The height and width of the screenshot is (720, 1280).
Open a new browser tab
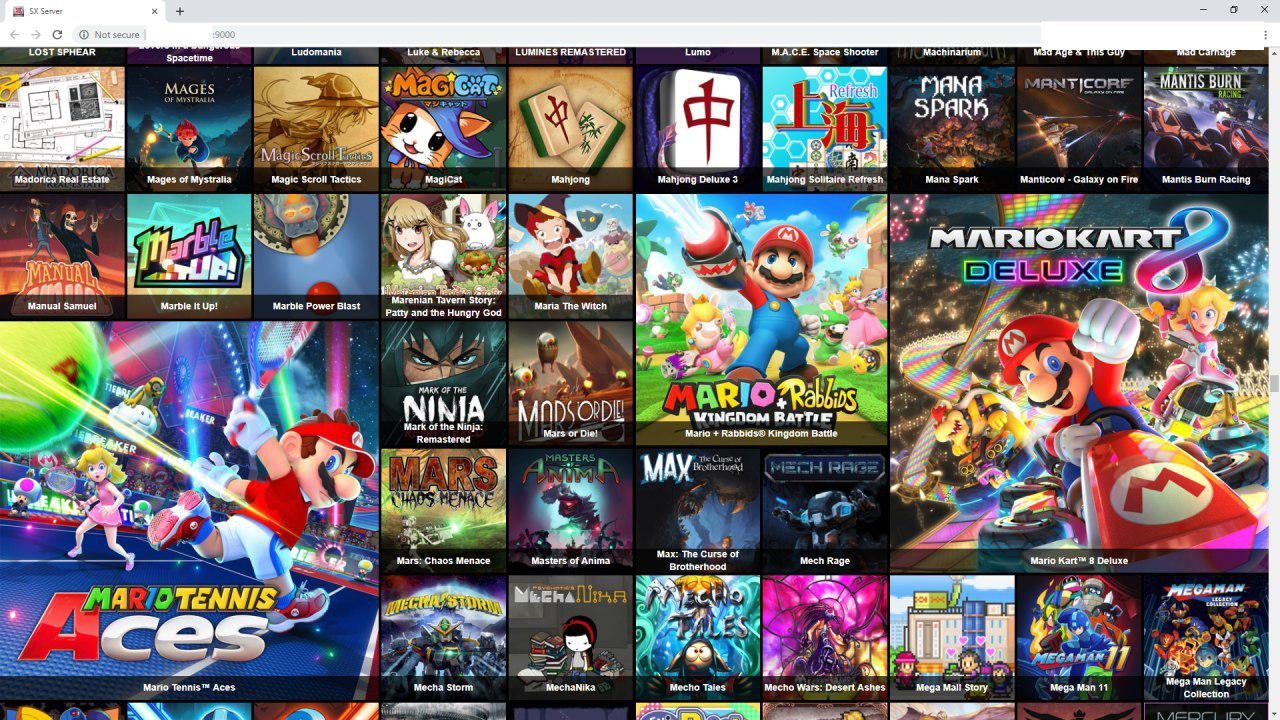coord(180,11)
